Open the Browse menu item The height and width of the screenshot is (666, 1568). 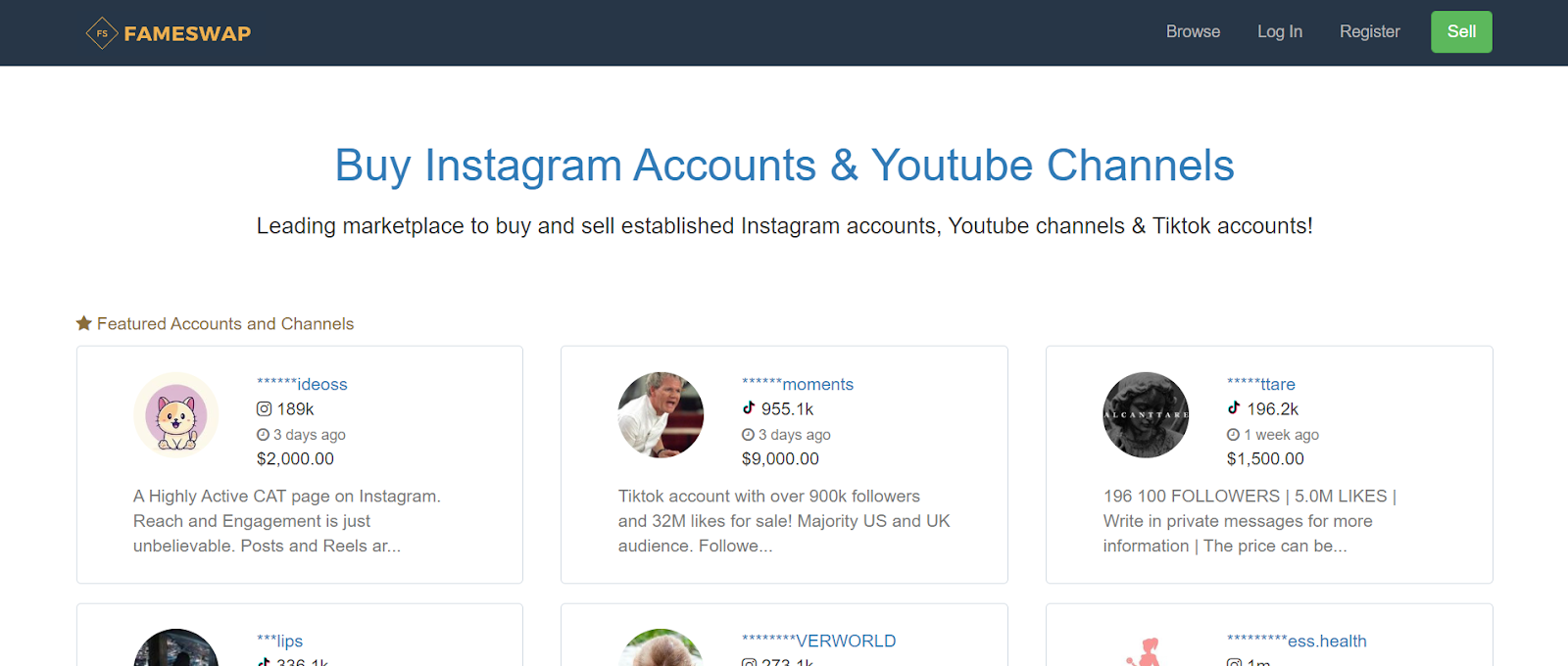pos(1193,31)
